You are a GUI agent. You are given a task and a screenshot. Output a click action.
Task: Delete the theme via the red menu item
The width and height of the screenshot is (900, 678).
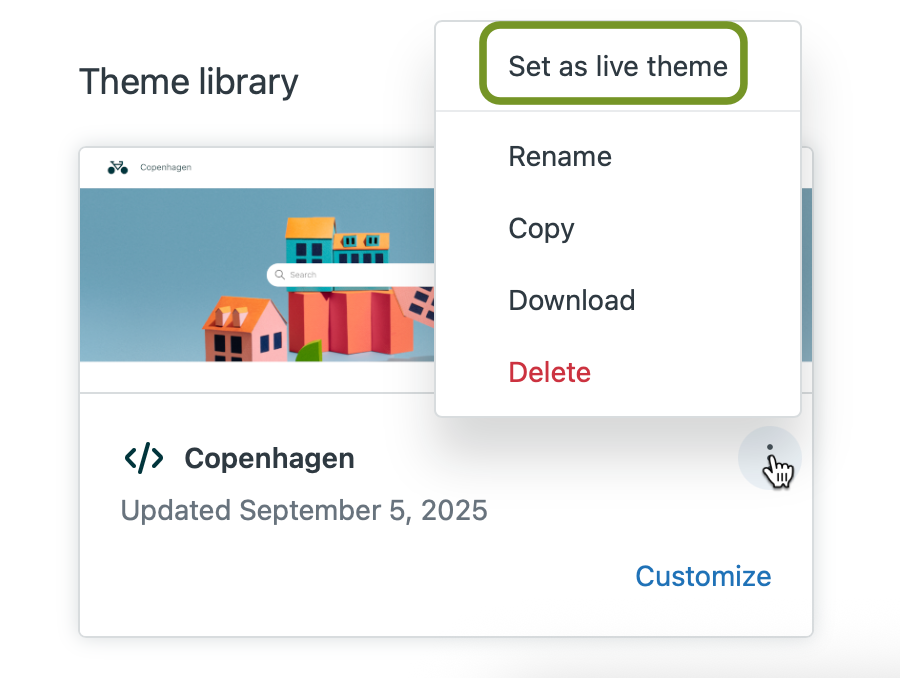tap(549, 372)
